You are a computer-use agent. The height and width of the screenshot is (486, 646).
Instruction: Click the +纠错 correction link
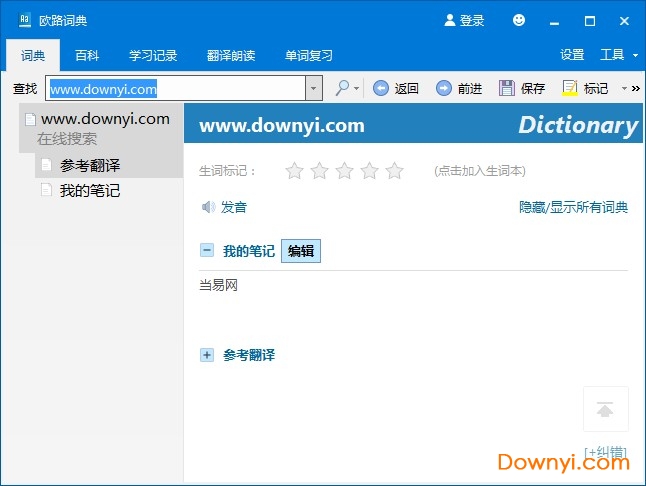605,452
